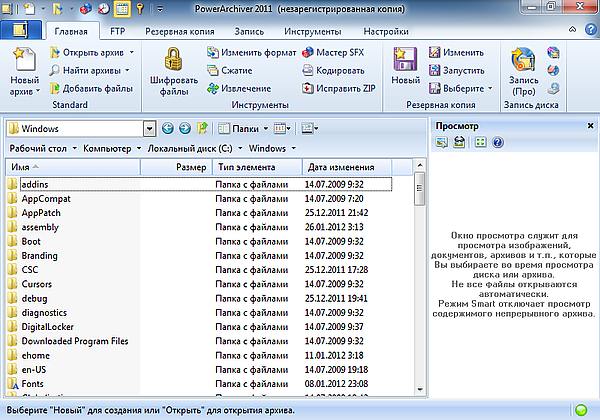The width and height of the screenshot is (600, 420).
Task: Switch to the FTP ribbon tab
Action: point(118,32)
